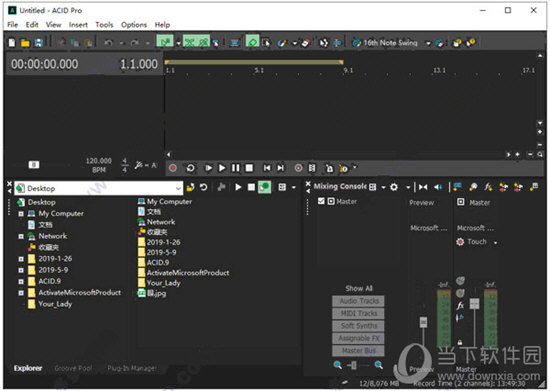Viewport: 550px width, 391px height.
Task: Save the project with the disk icon
Action: click(38, 43)
